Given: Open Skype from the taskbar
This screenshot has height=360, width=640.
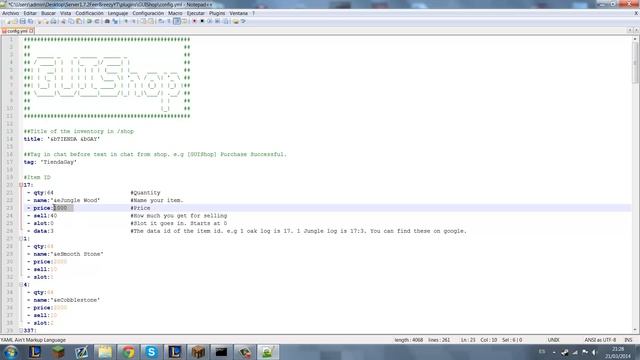Looking at the screenshot, I should point(151,352).
